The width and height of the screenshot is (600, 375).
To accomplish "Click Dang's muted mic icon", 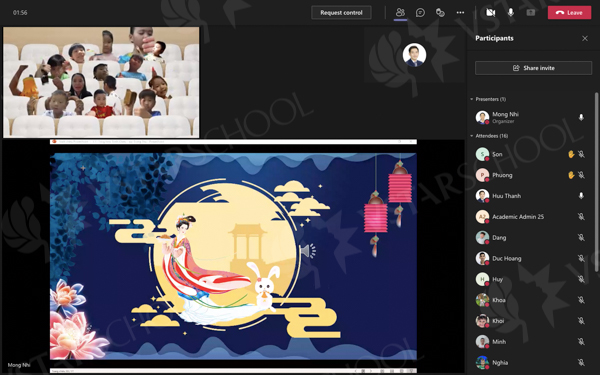I will point(581,238).
